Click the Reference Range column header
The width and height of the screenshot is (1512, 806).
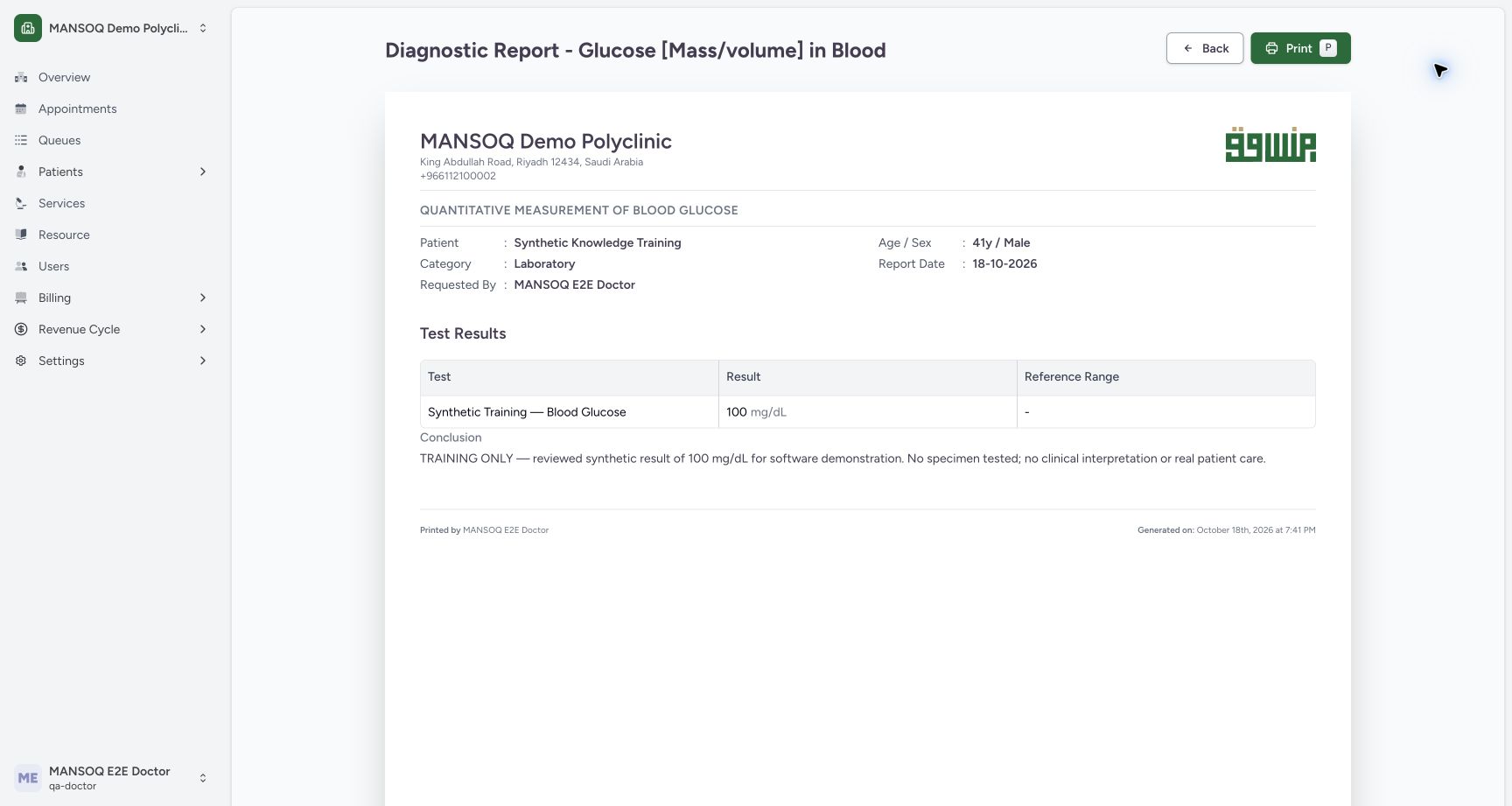[x=1165, y=377]
